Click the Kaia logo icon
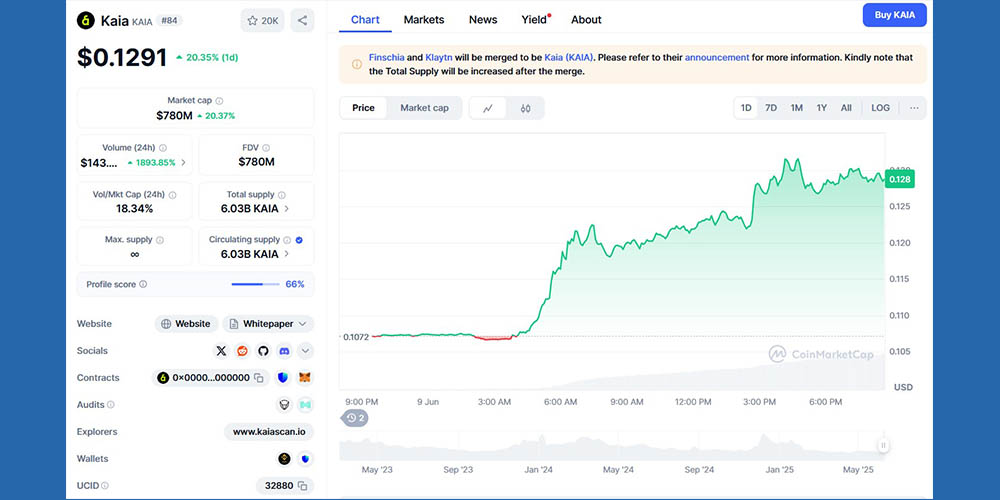This screenshot has height=500, width=1000. pos(85,20)
